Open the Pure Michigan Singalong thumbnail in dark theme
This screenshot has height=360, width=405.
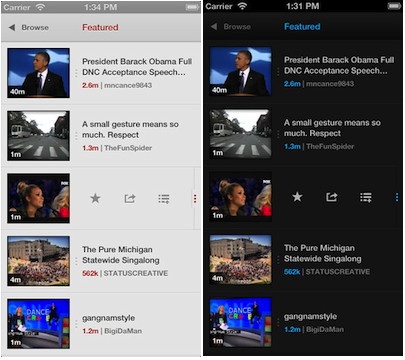[x=241, y=260]
